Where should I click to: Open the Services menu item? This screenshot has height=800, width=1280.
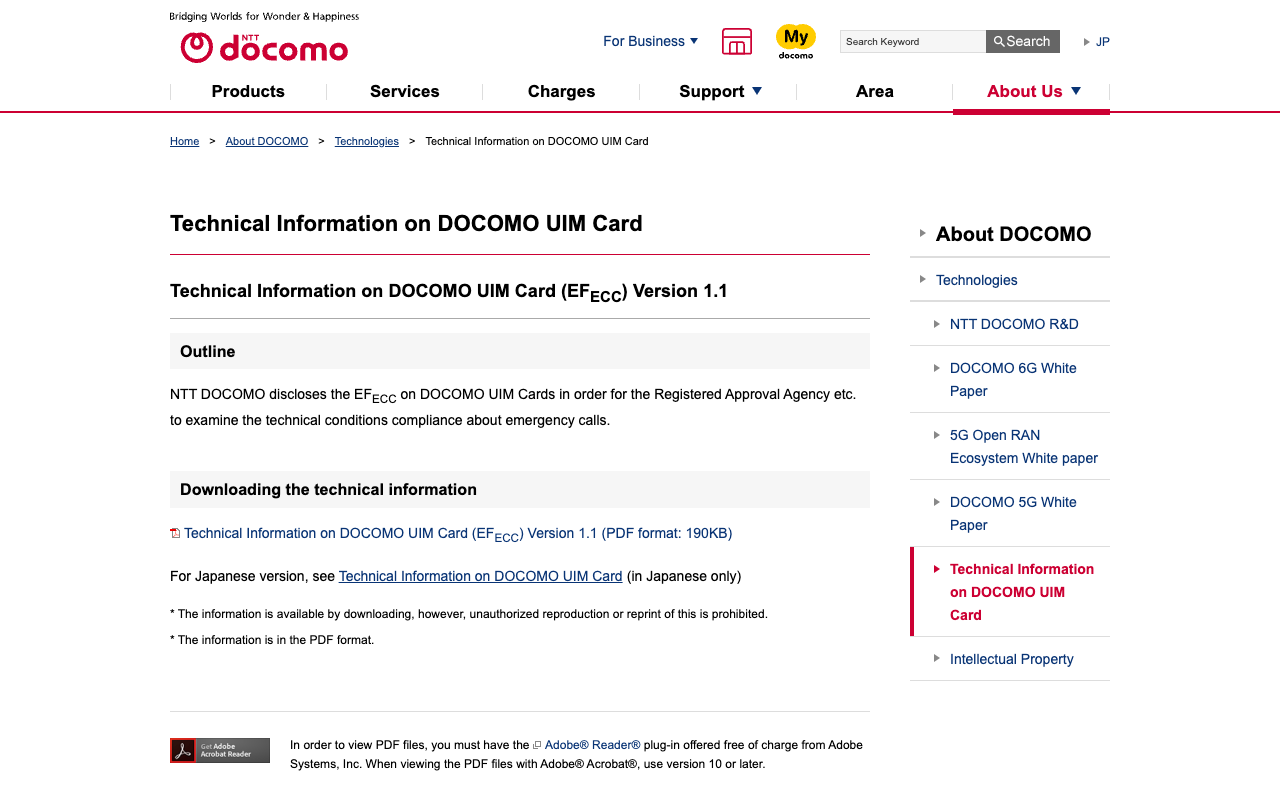[x=405, y=91]
